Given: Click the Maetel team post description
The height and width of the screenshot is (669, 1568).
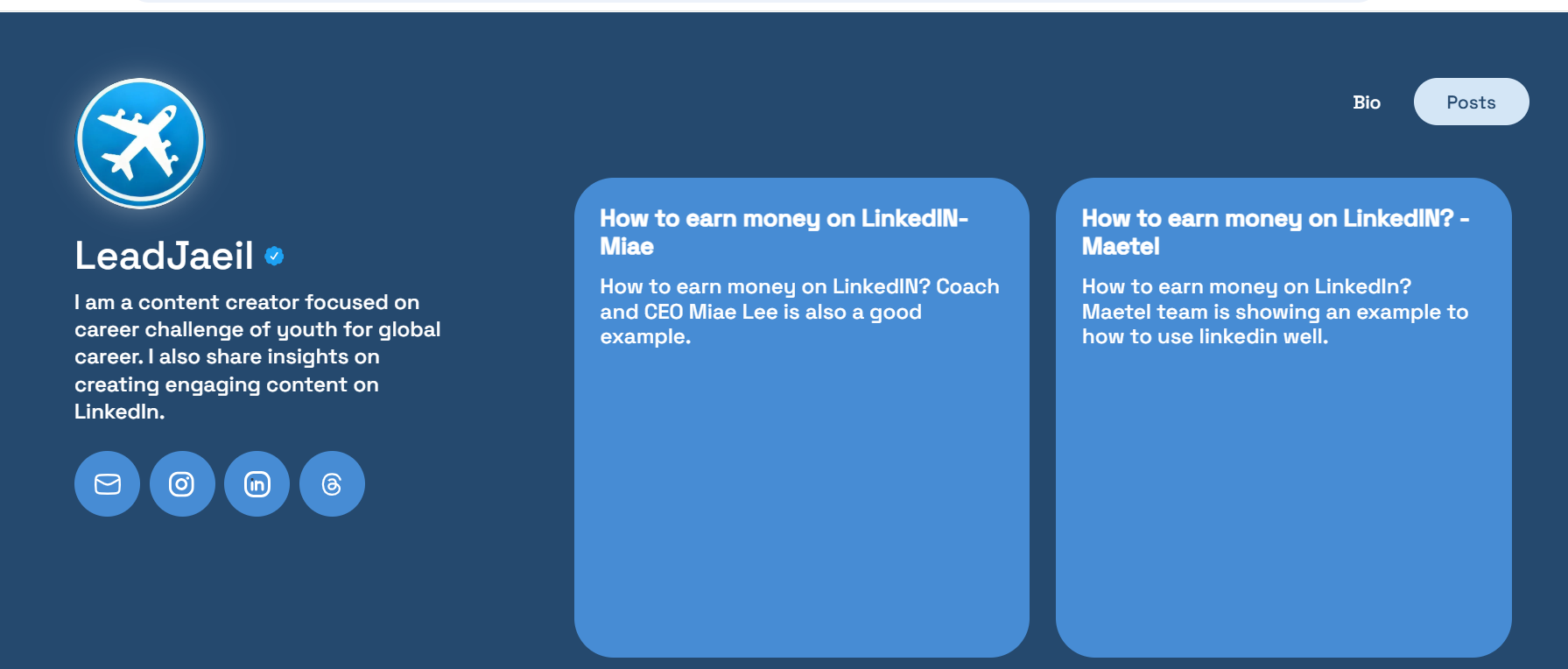Looking at the screenshot, I should click(x=1275, y=312).
